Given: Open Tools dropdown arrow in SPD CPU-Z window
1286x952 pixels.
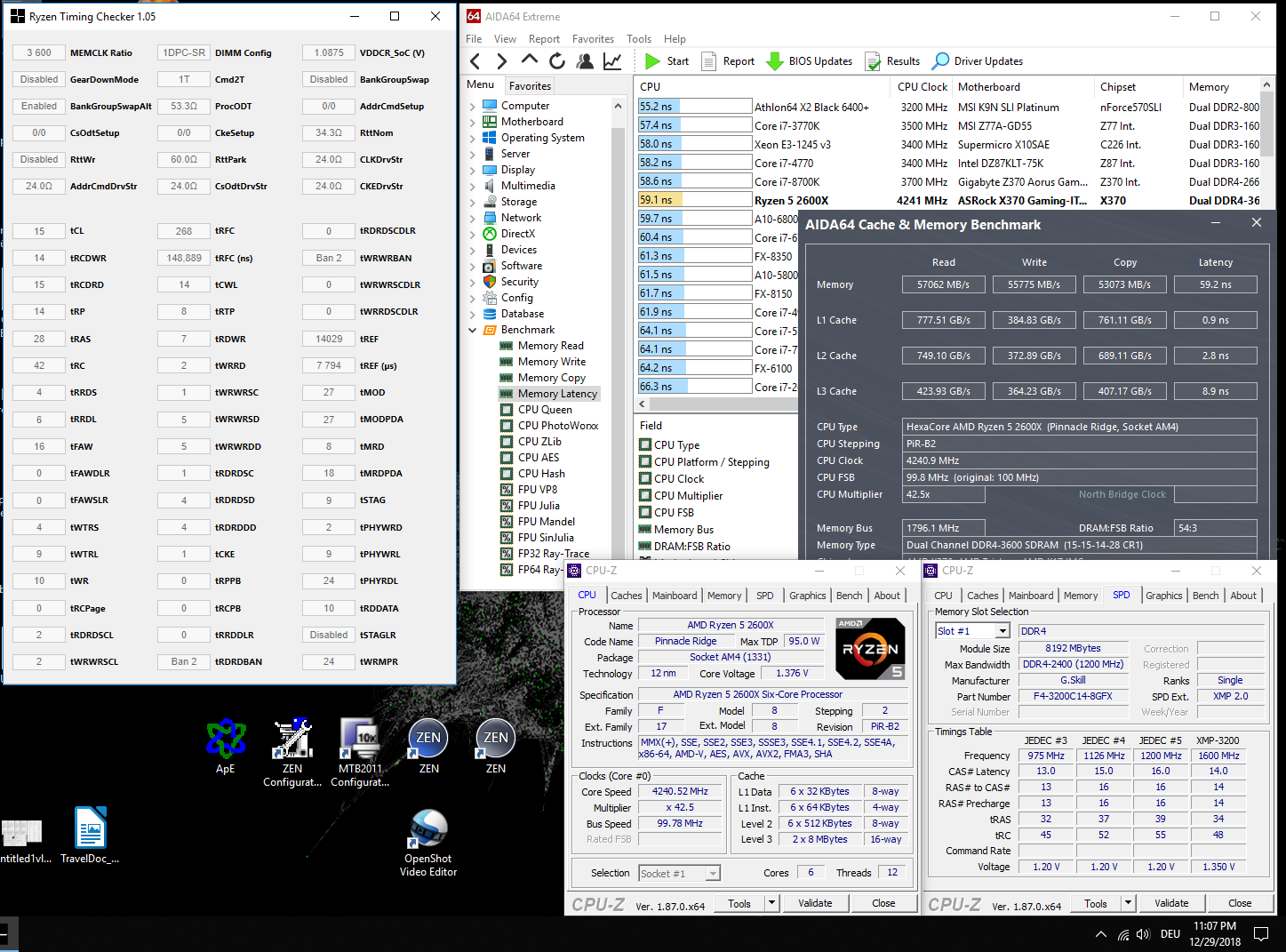Looking at the screenshot, I should pos(1128,903).
